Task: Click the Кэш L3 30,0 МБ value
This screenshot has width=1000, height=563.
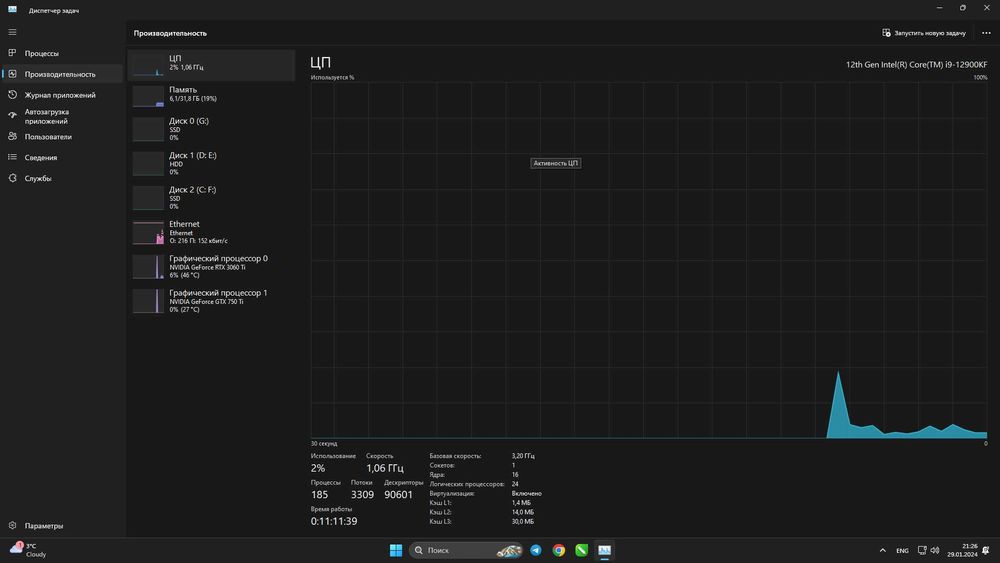Action: coord(523,522)
